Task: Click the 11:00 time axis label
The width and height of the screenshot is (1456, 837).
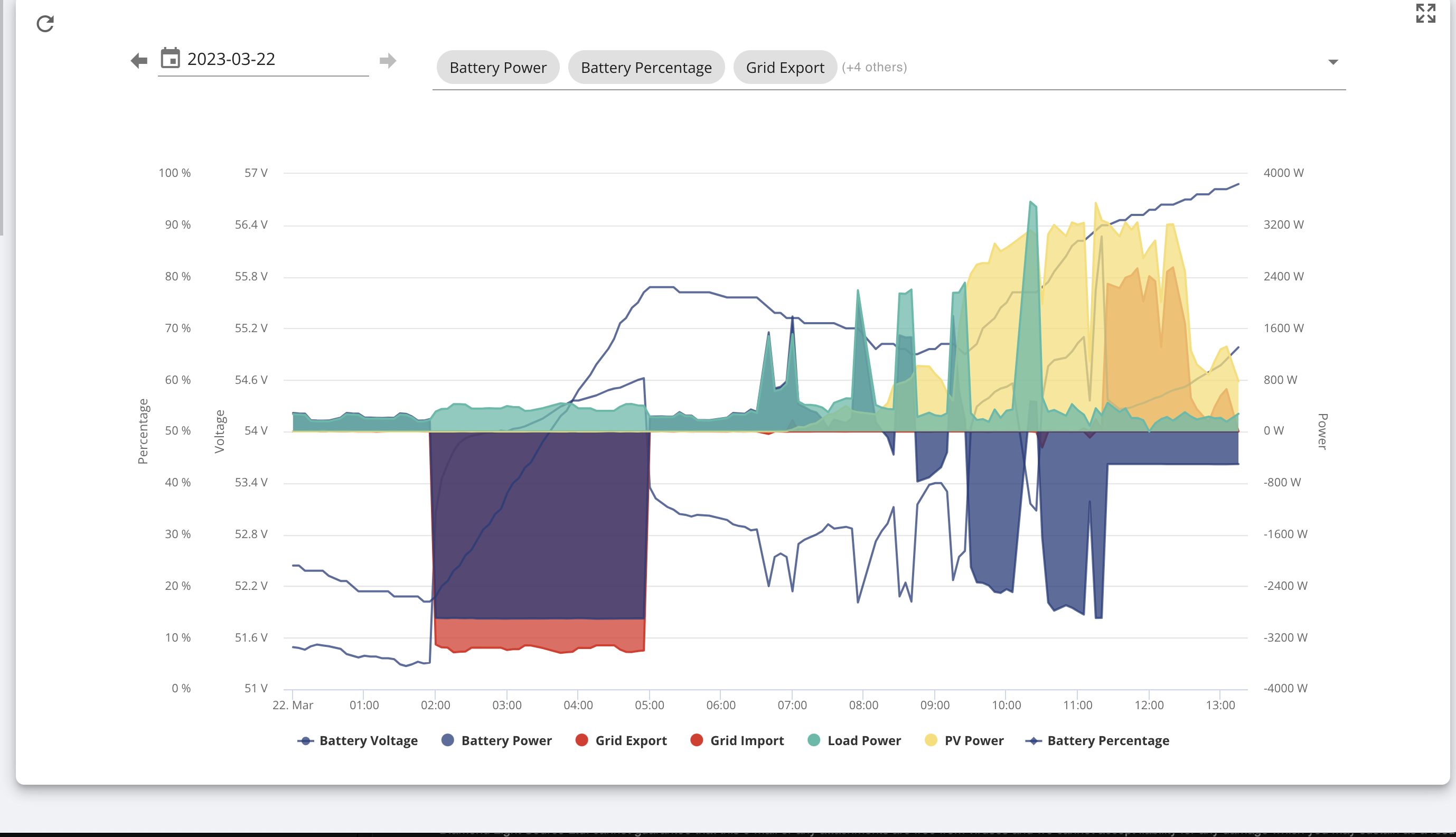Action: (x=1078, y=706)
